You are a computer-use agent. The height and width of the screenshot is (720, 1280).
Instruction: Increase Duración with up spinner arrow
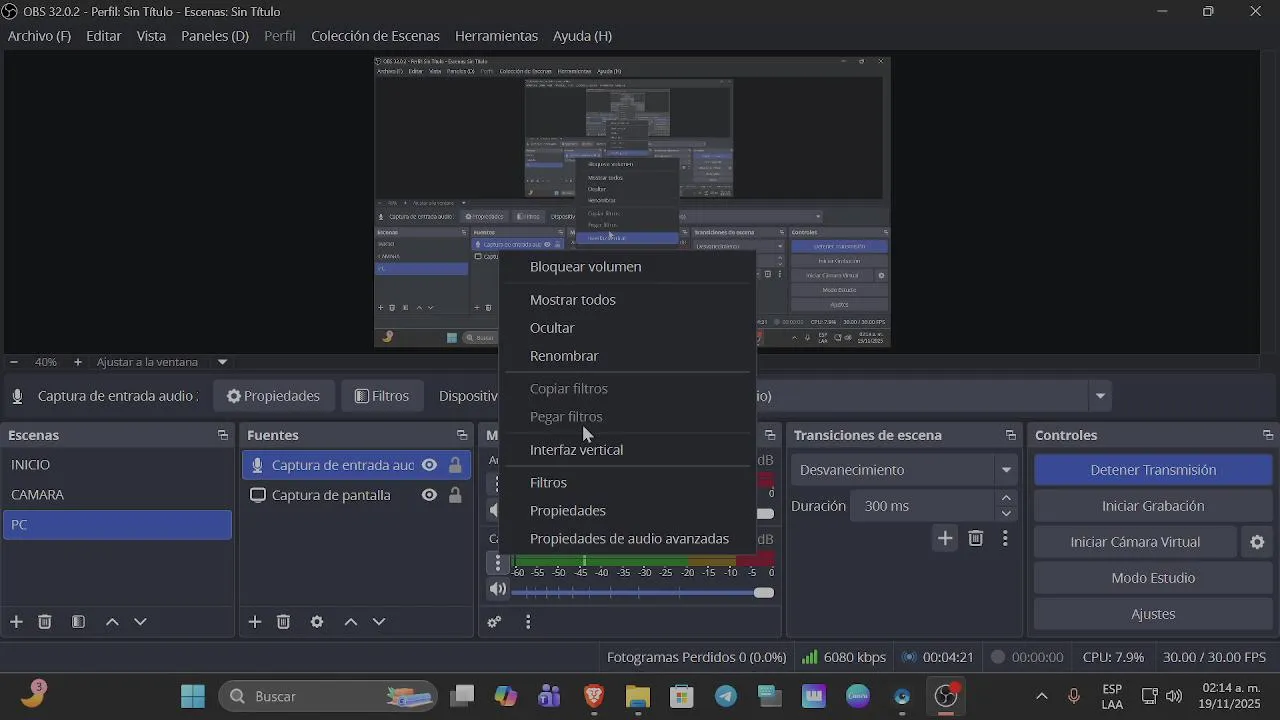[x=1006, y=498]
